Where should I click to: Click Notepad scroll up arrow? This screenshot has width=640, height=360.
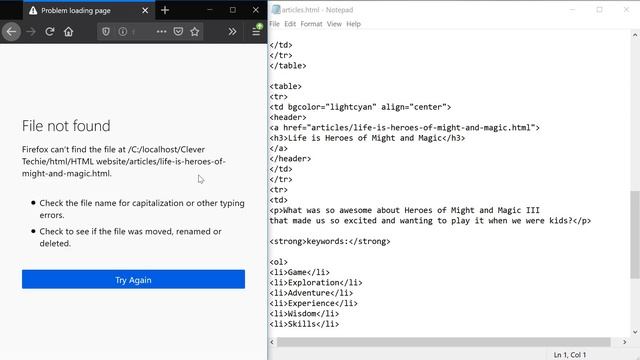tap(635, 36)
